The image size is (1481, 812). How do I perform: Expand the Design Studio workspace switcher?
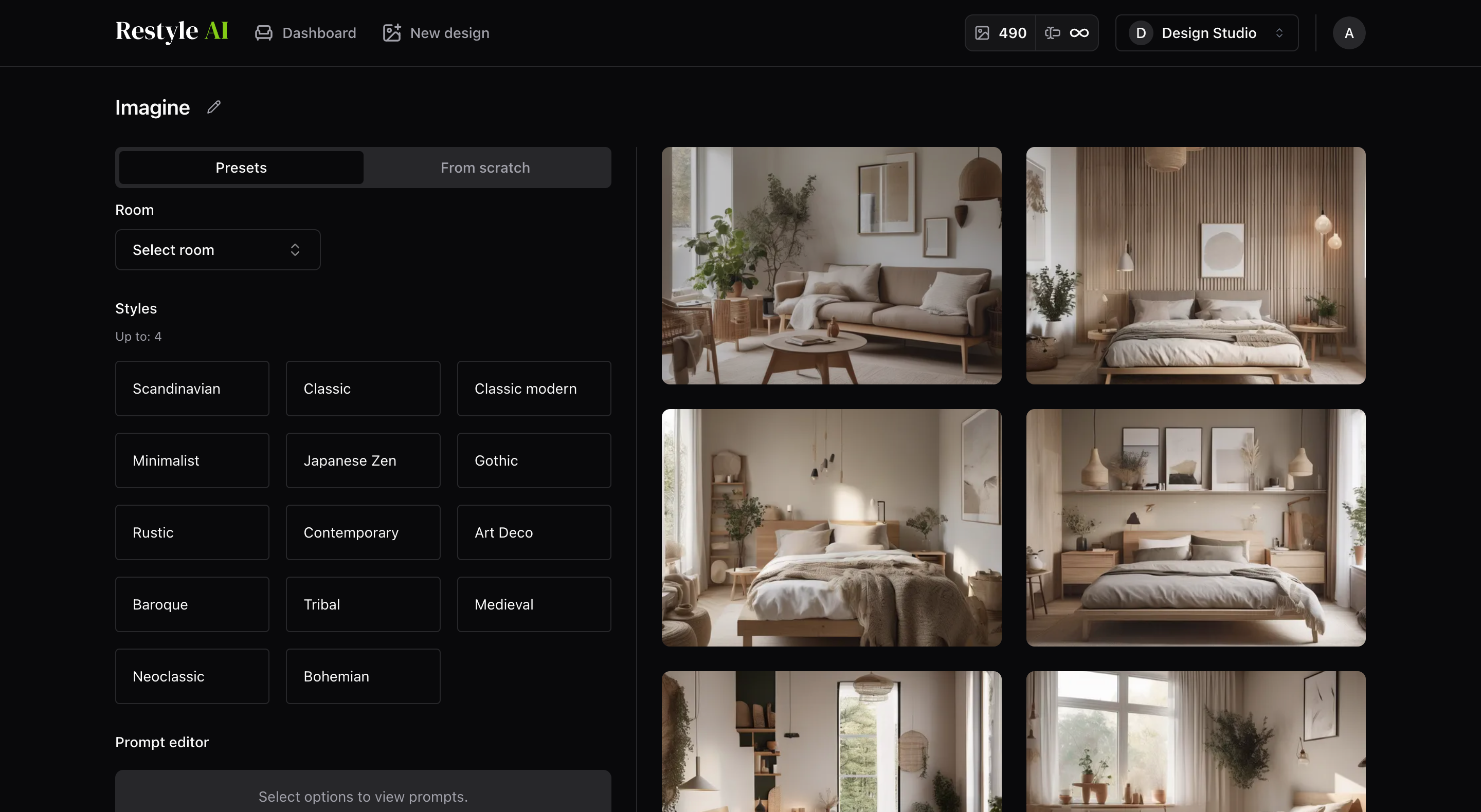click(1206, 33)
